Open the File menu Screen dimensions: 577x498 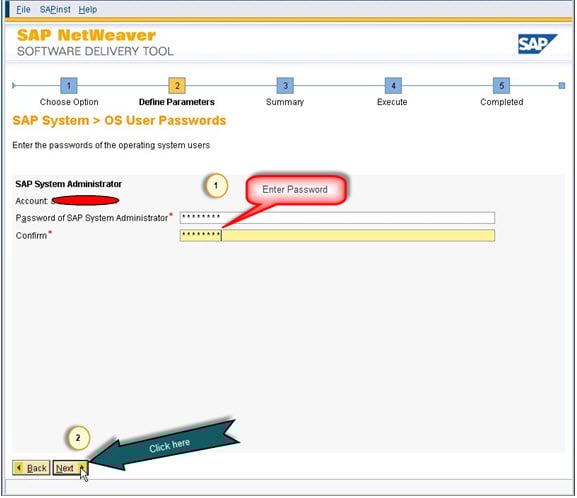point(23,10)
